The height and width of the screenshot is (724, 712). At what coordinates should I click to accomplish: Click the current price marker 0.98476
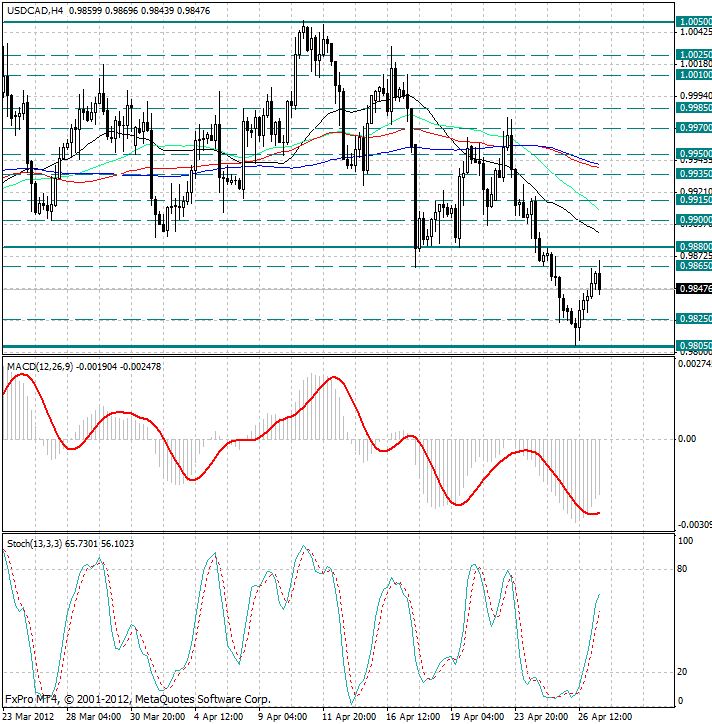coord(694,289)
